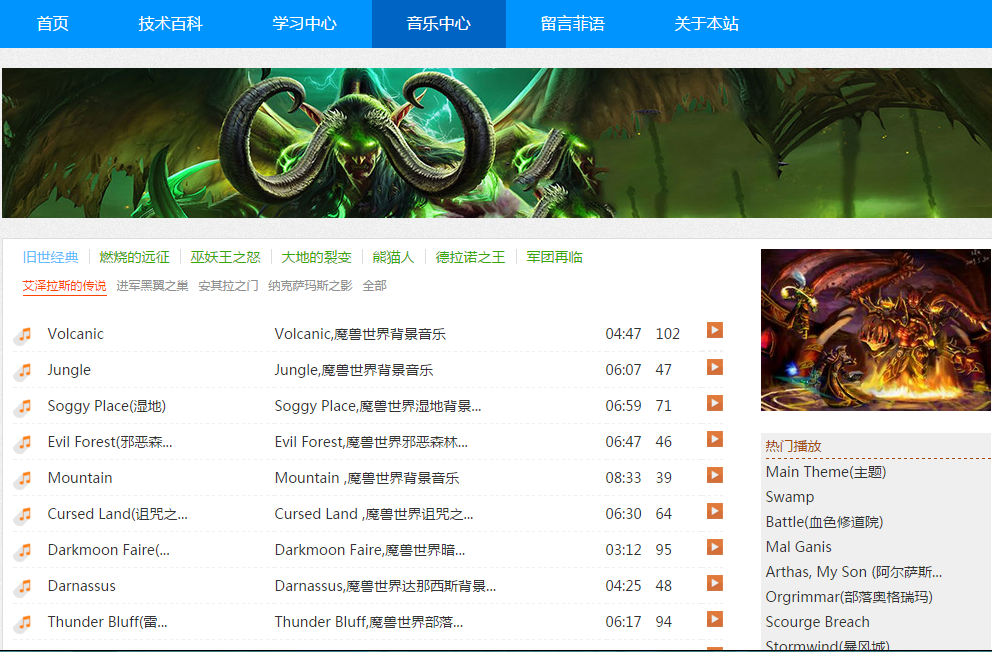The image size is (992, 652).
Task: Open 学习中心 in the navigation bar
Action: pyautogui.click(x=304, y=24)
